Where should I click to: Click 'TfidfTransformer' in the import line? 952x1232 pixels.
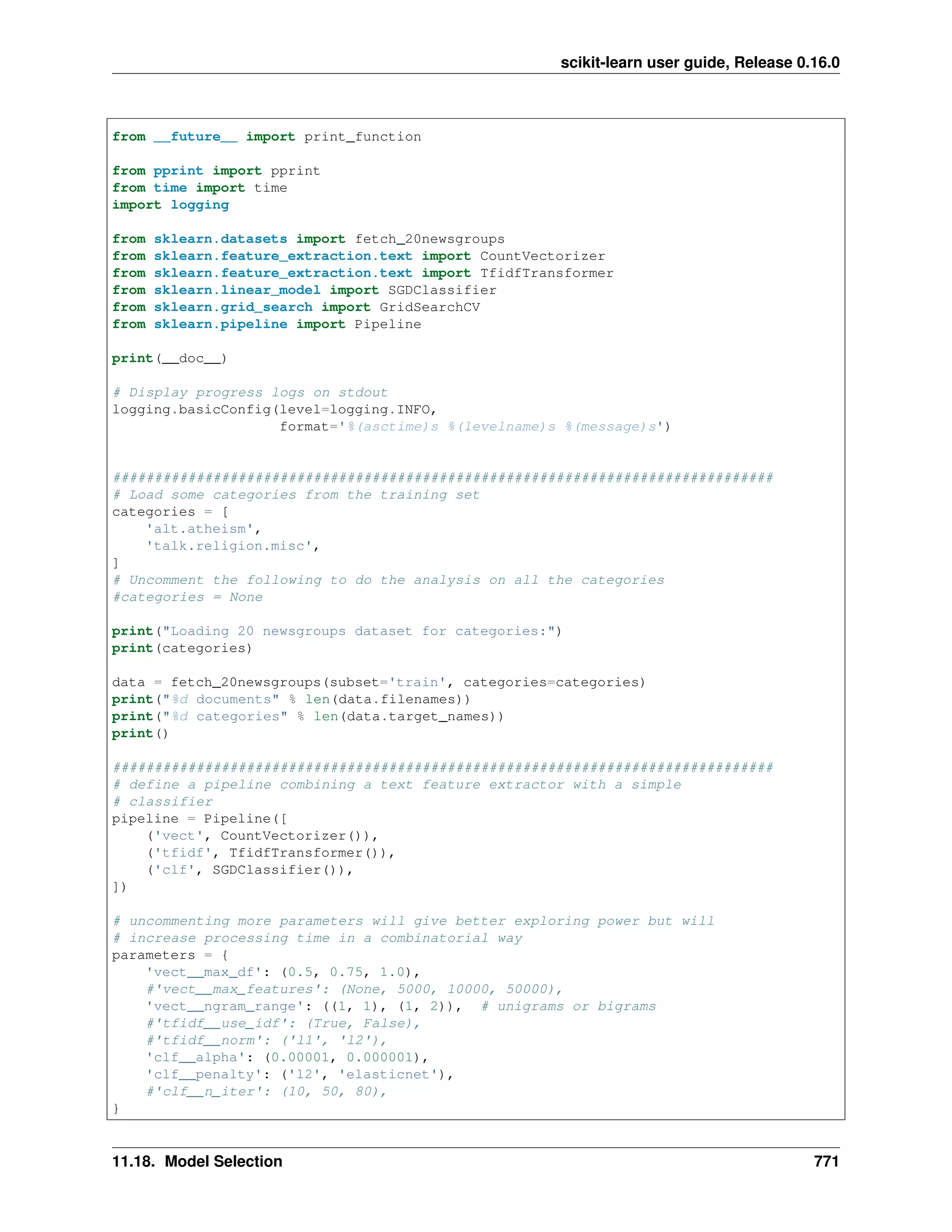pos(547,273)
